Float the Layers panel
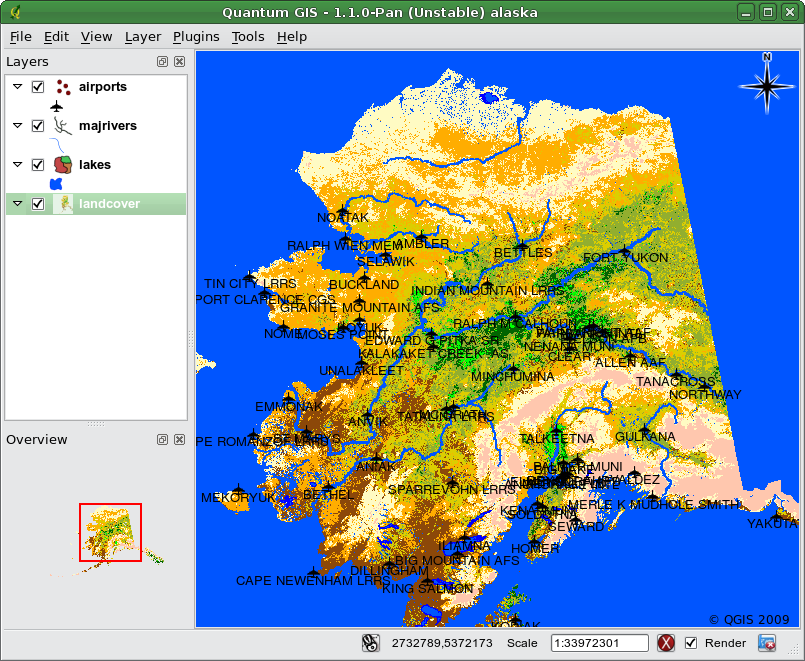The height and width of the screenshot is (661, 805). coord(162,62)
